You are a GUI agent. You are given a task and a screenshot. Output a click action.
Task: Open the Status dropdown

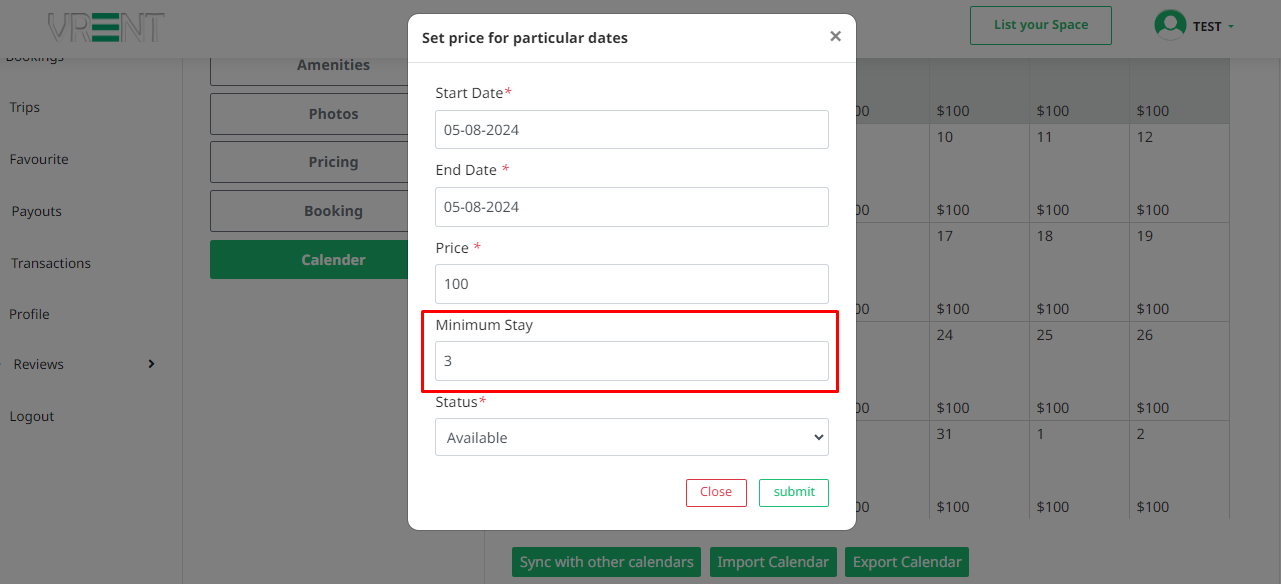point(631,437)
